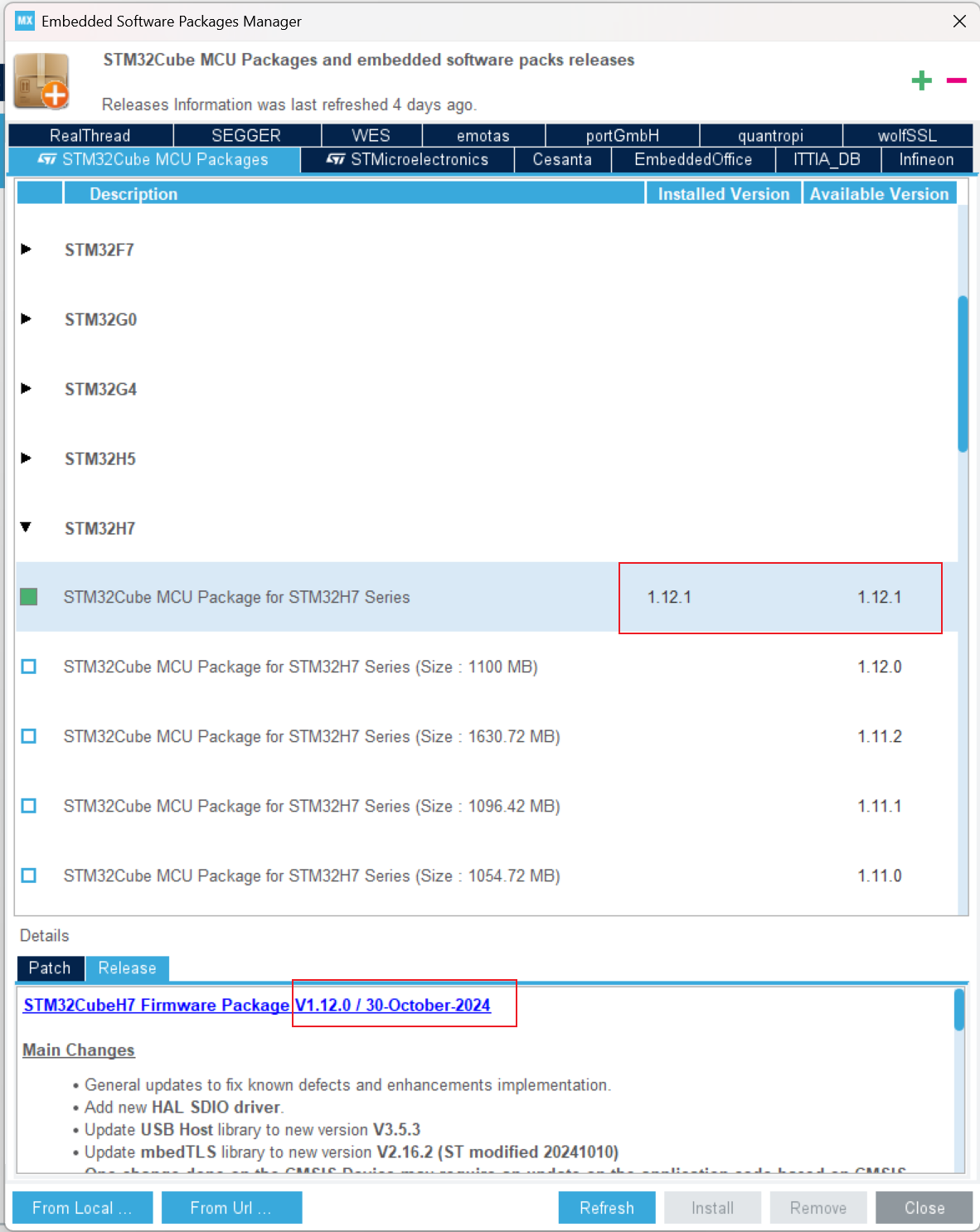Expand the STM32G4 package group

point(26,389)
